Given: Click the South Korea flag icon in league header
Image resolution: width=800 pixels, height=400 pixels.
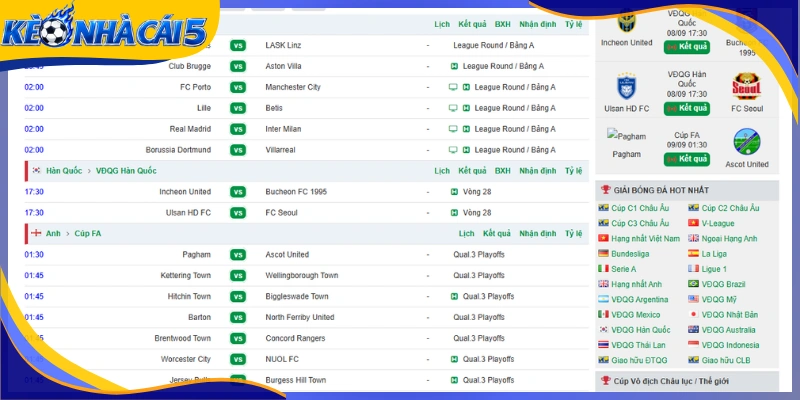Looking at the screenshot, I should click(36, 170).
